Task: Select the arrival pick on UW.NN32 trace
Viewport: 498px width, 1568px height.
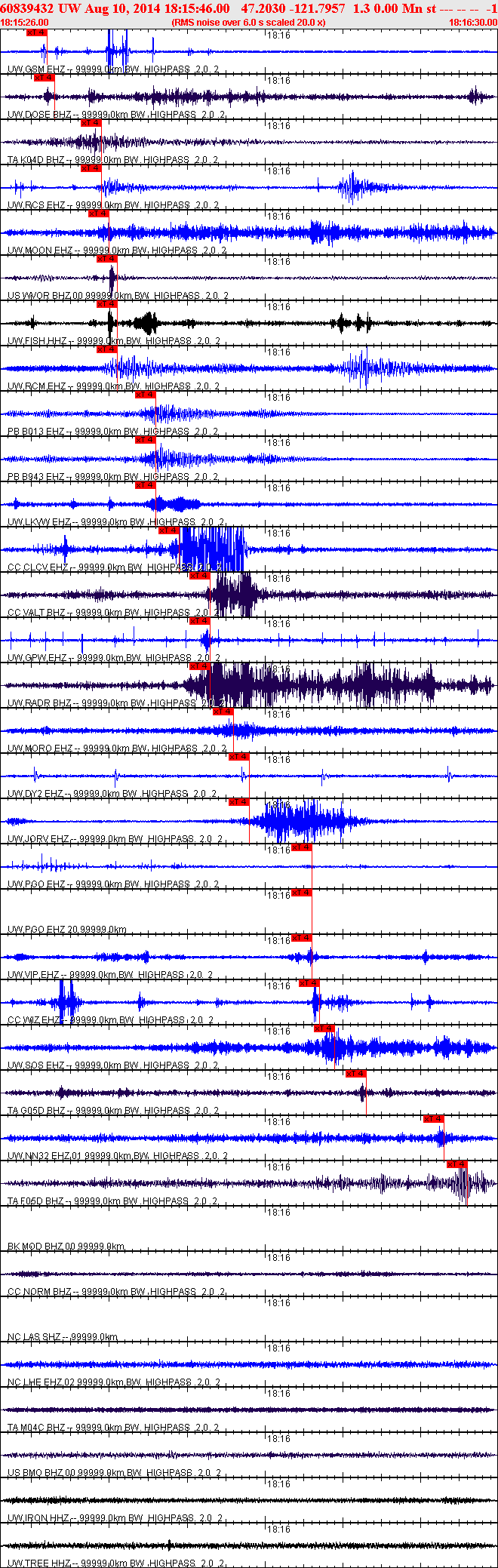Action: tap(434, 1119)
